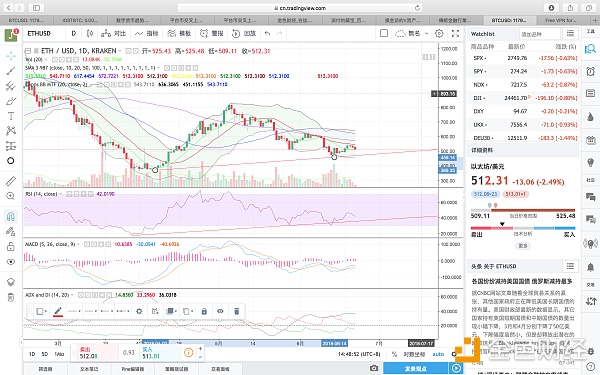Delete drawing with trash icon in floating toolbar
The width and height of the screenshot is (600, 375).
point(236,311)
